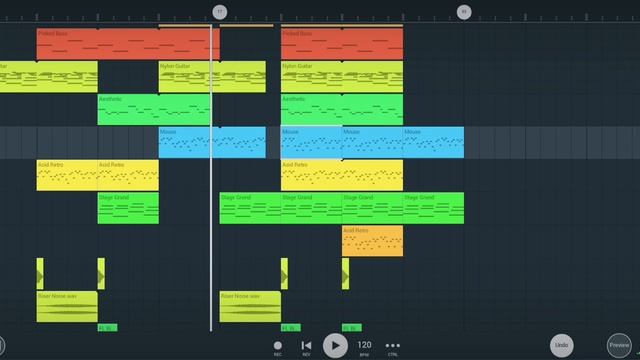640x360 pixels.
Task: Click the tan marker bar above the second Picked Bass clip
Action: (342, 25)
